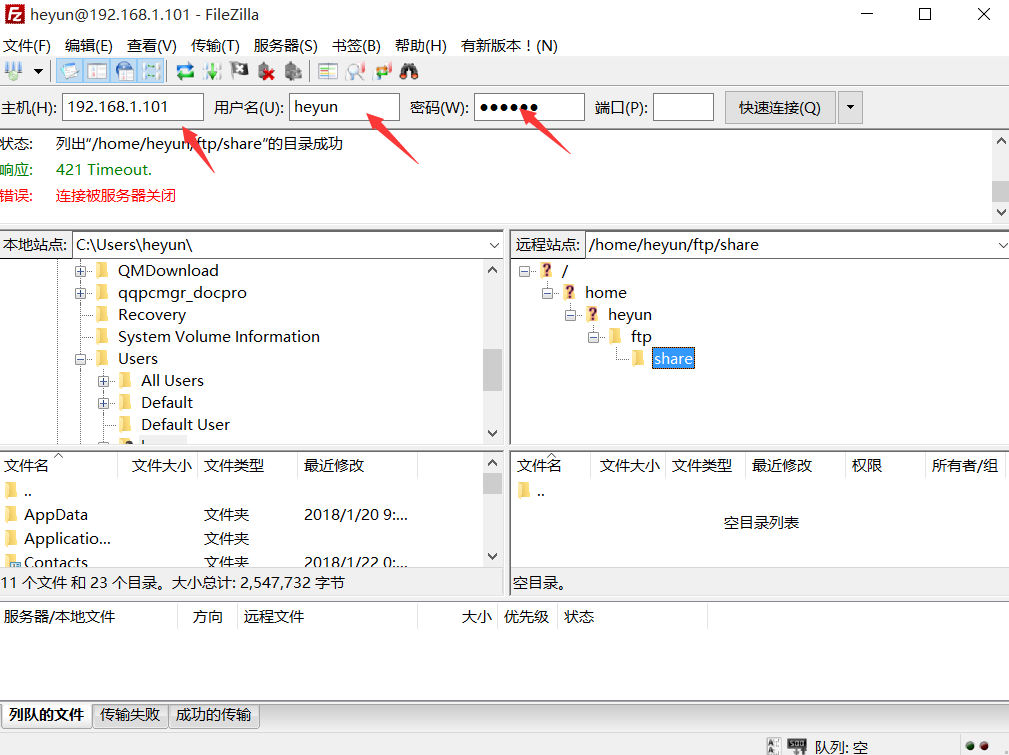Toggle transfer queue display
This screenshot has width=1009, height=755.
(151, 71)
